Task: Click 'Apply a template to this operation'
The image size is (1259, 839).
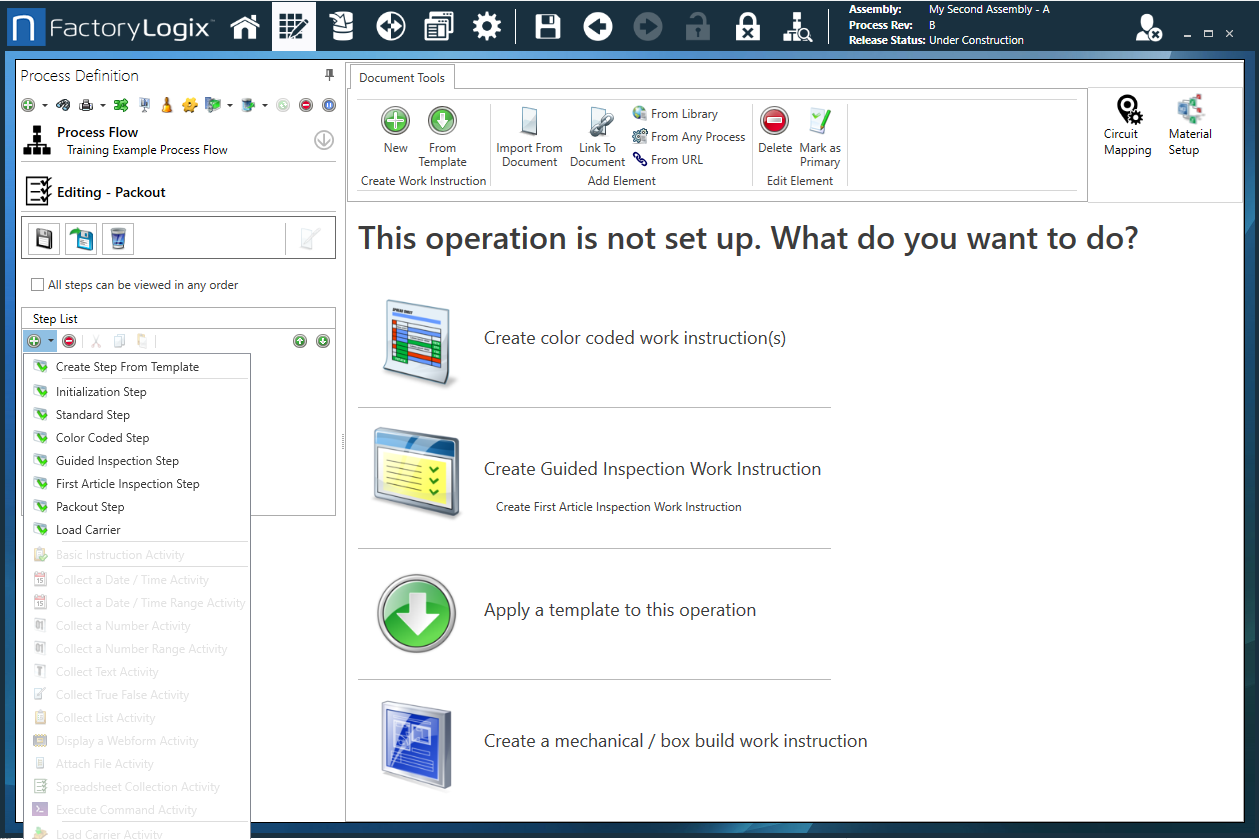Action: coord(619,610)
